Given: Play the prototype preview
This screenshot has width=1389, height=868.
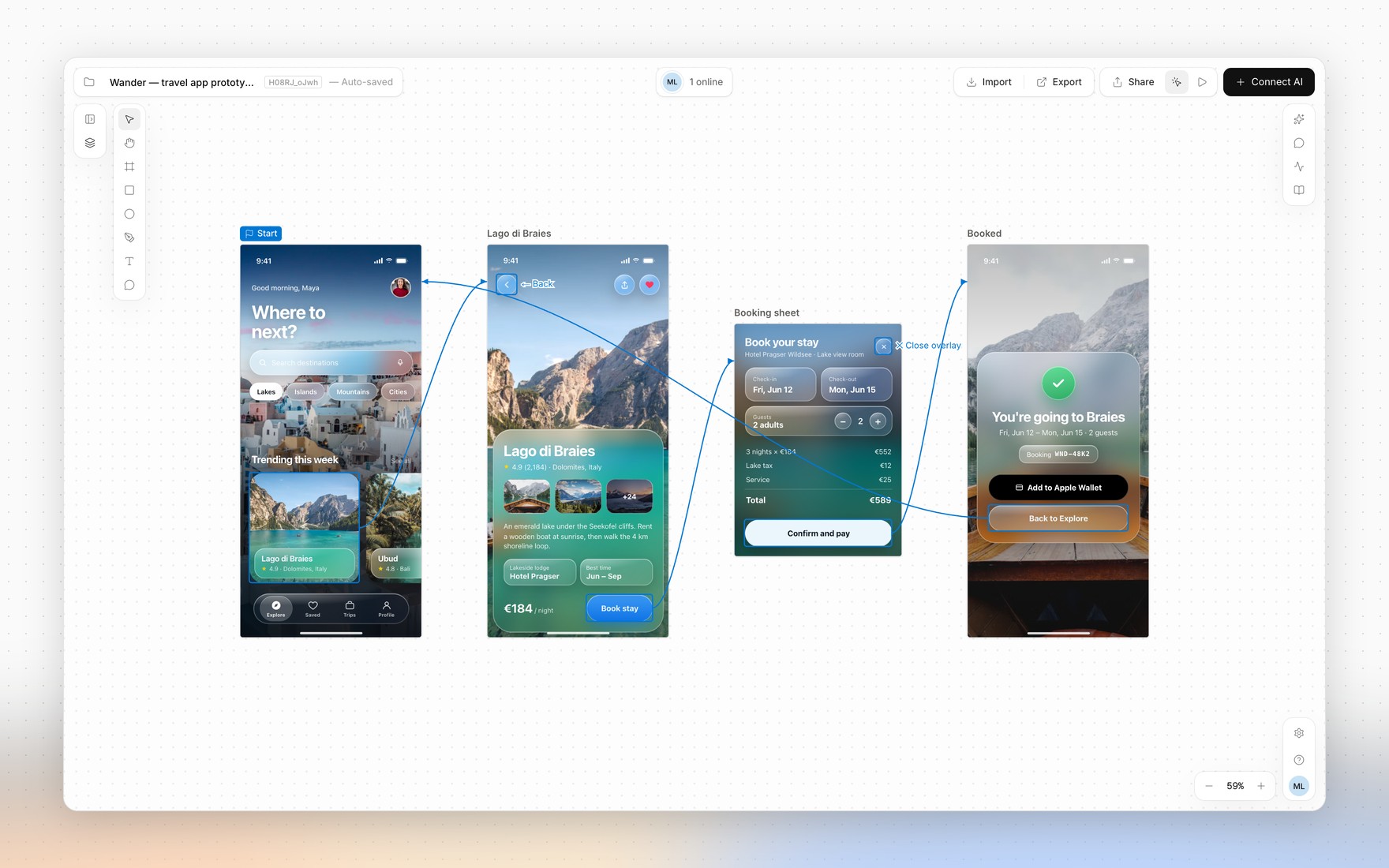Looking at the screenshot, I should (x=1202, y=82).
